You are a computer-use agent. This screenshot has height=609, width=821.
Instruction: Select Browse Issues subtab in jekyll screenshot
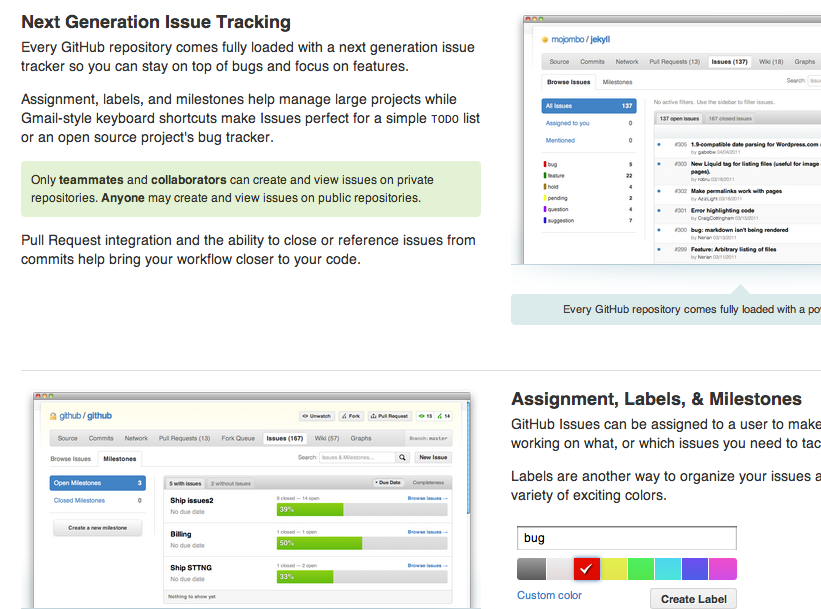coord(569,82)
